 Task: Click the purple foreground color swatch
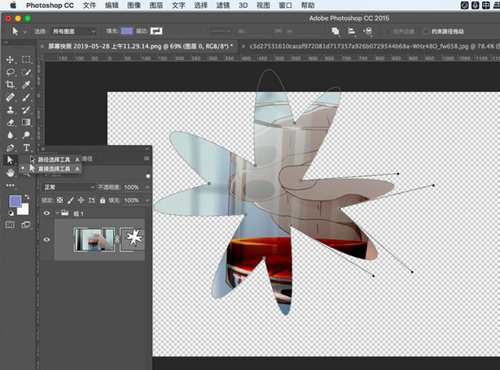pos(15,201)
